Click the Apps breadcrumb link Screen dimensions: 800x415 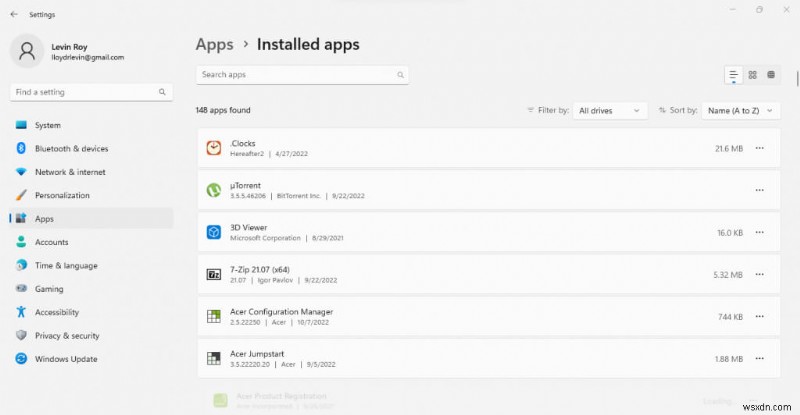(214, 44)
